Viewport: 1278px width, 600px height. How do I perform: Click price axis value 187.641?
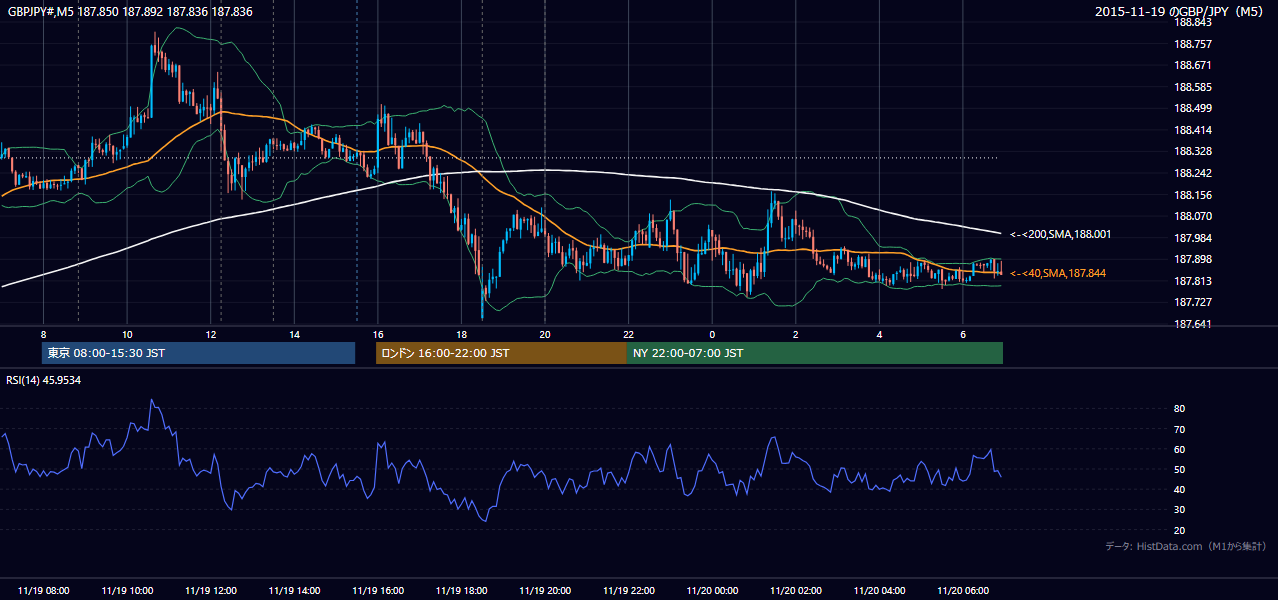1192,324
